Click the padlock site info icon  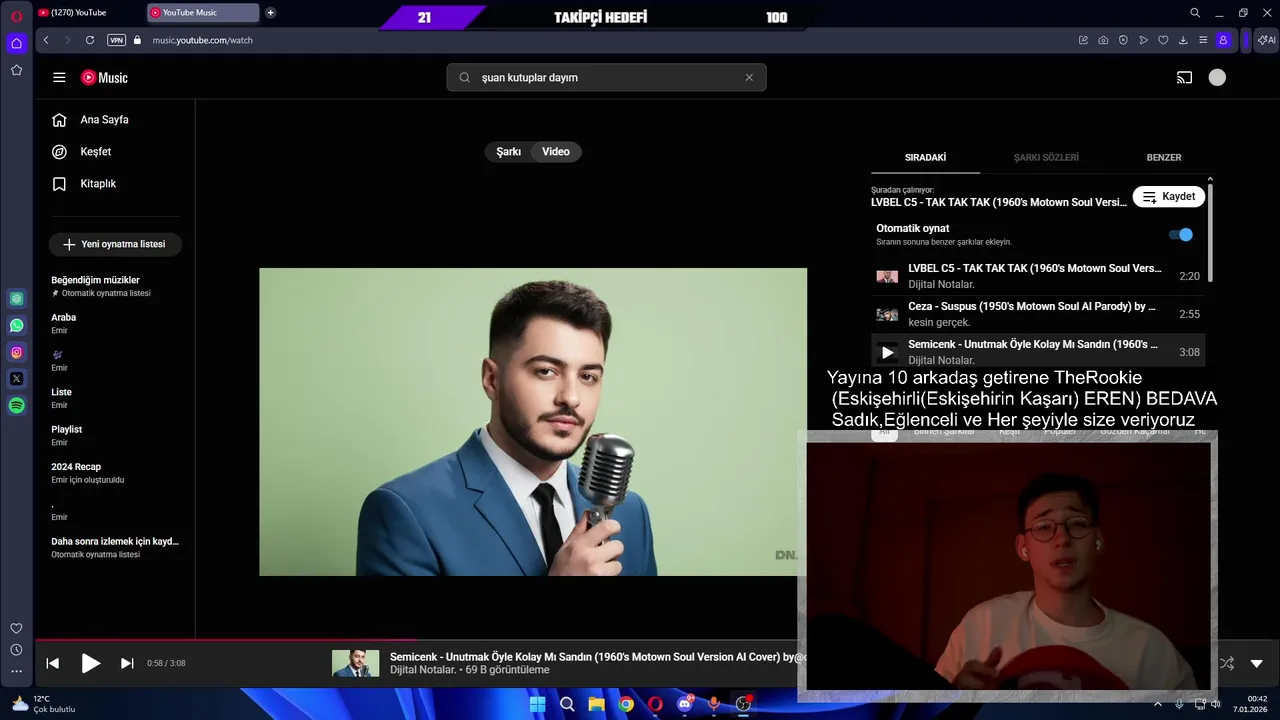pyautogui.click(x=137, y=40)
